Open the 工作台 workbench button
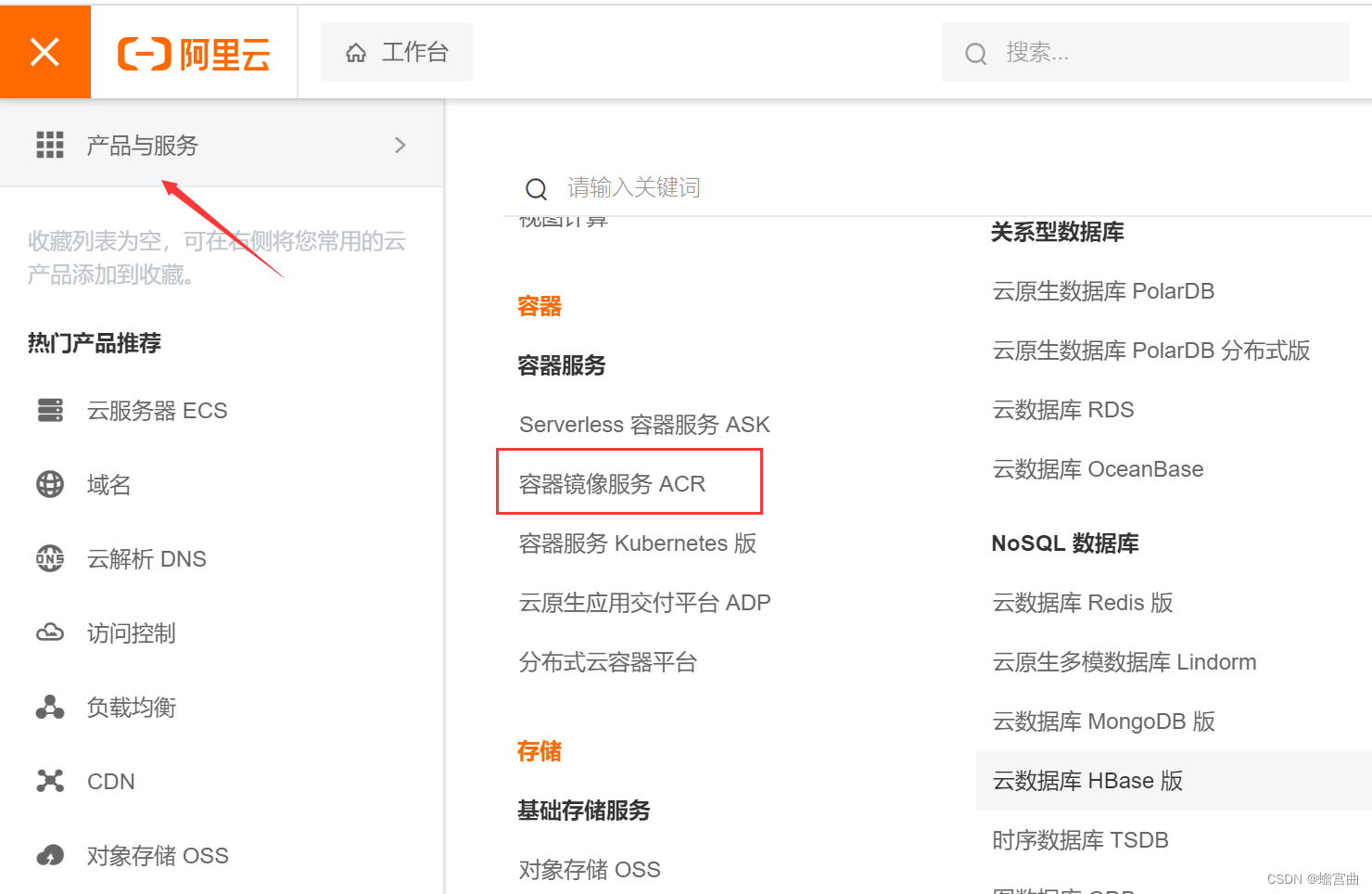1372x894 pixels. (397, 52)
